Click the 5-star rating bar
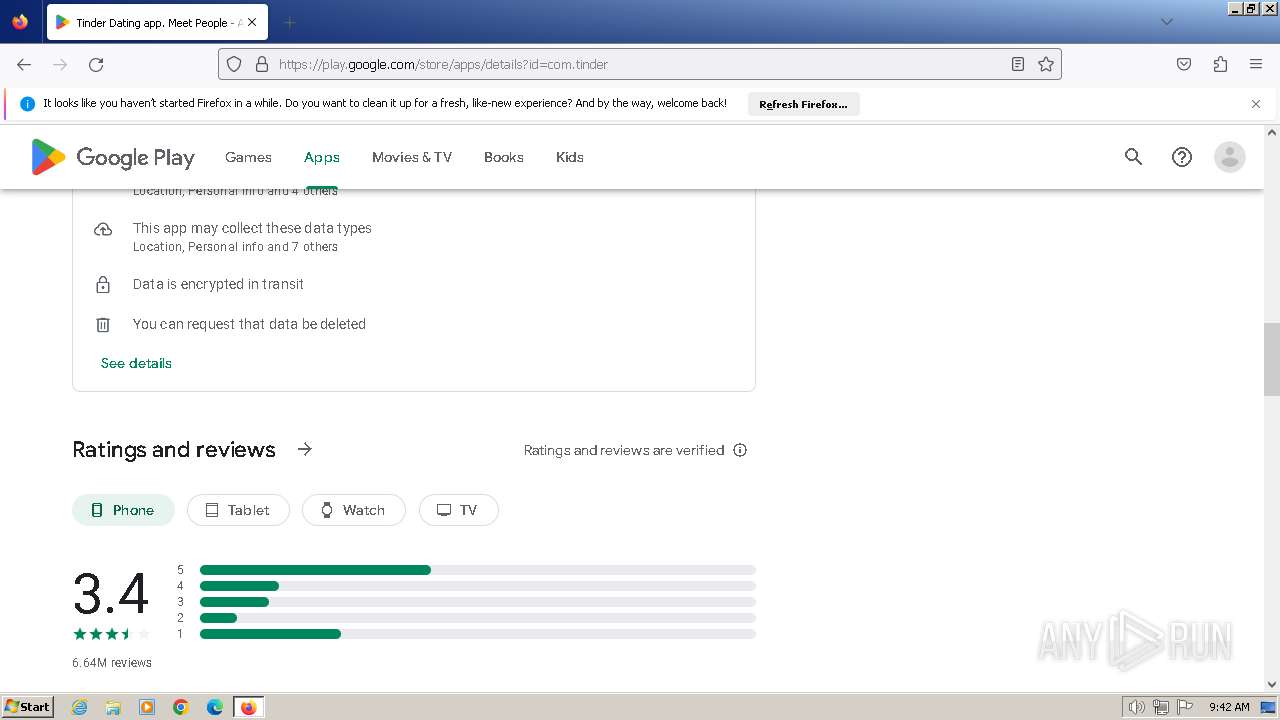1280x720 pixels. tap(478, 570)
